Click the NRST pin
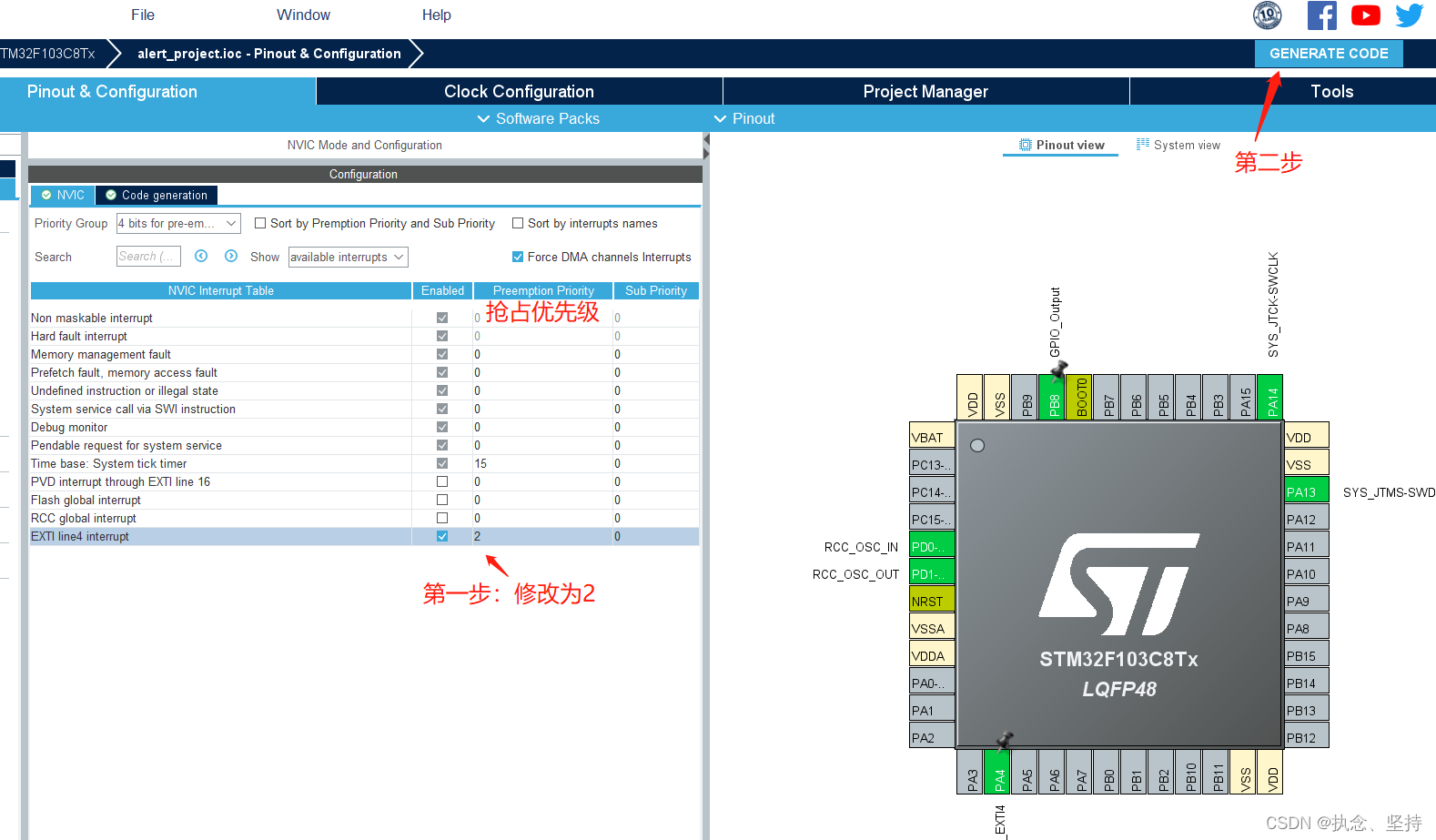 click(x=932, y=601)
